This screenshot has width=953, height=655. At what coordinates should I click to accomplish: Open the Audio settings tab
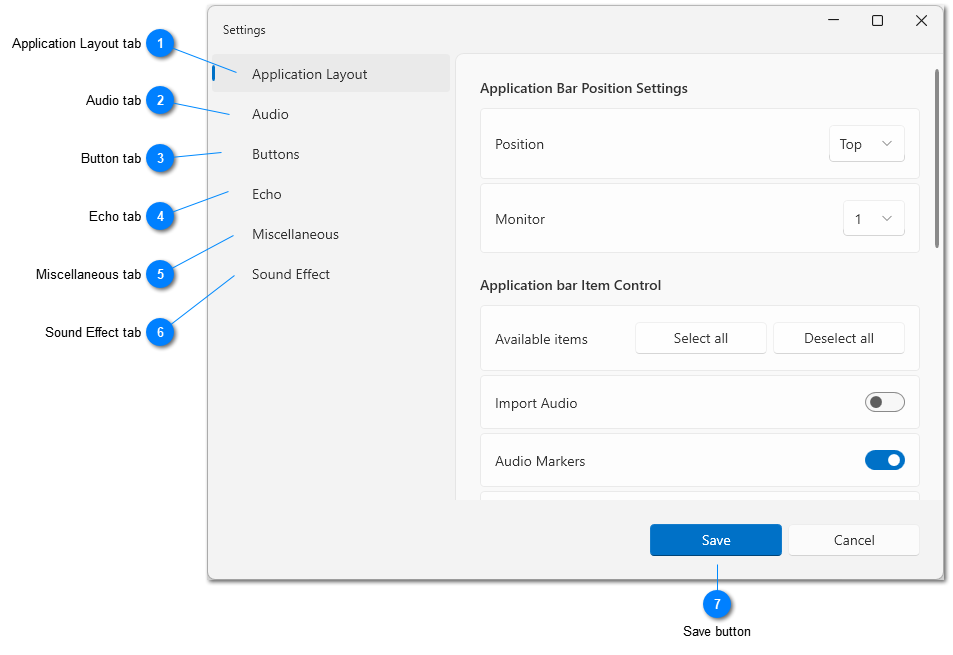[x=270, y=114]
